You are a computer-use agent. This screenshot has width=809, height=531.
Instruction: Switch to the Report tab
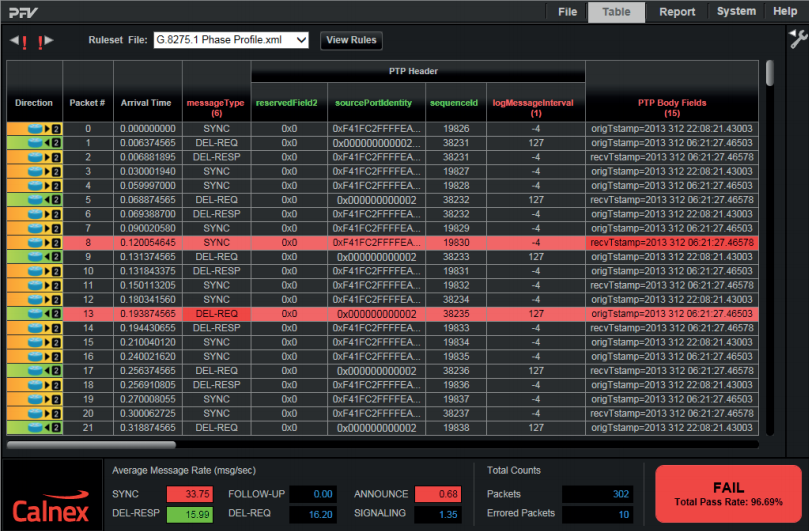pos(677,12)
